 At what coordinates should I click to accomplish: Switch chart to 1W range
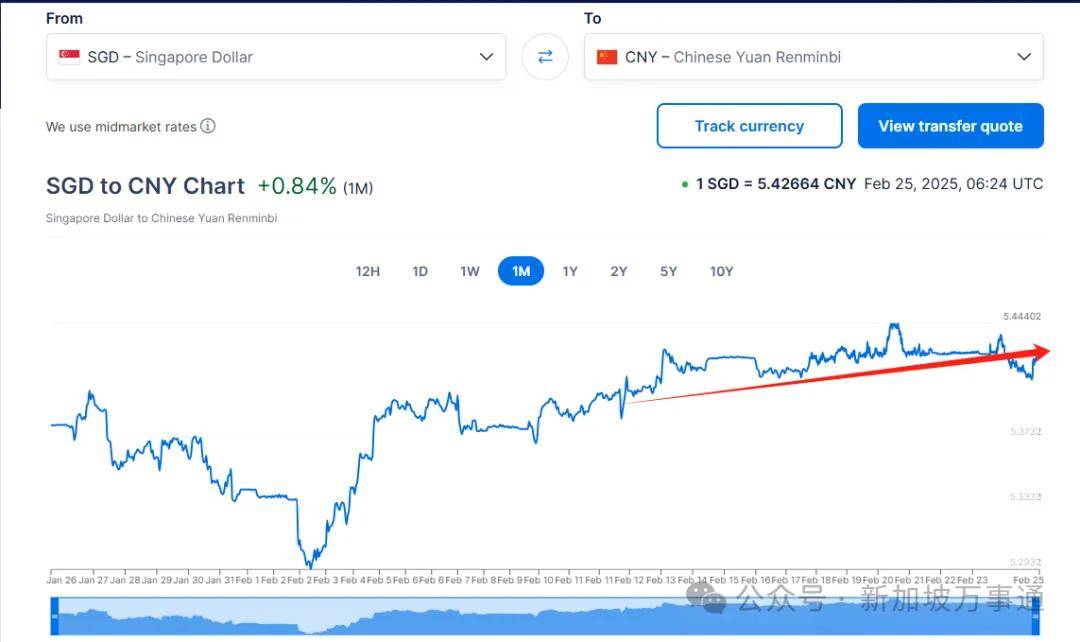pos(470,271)
